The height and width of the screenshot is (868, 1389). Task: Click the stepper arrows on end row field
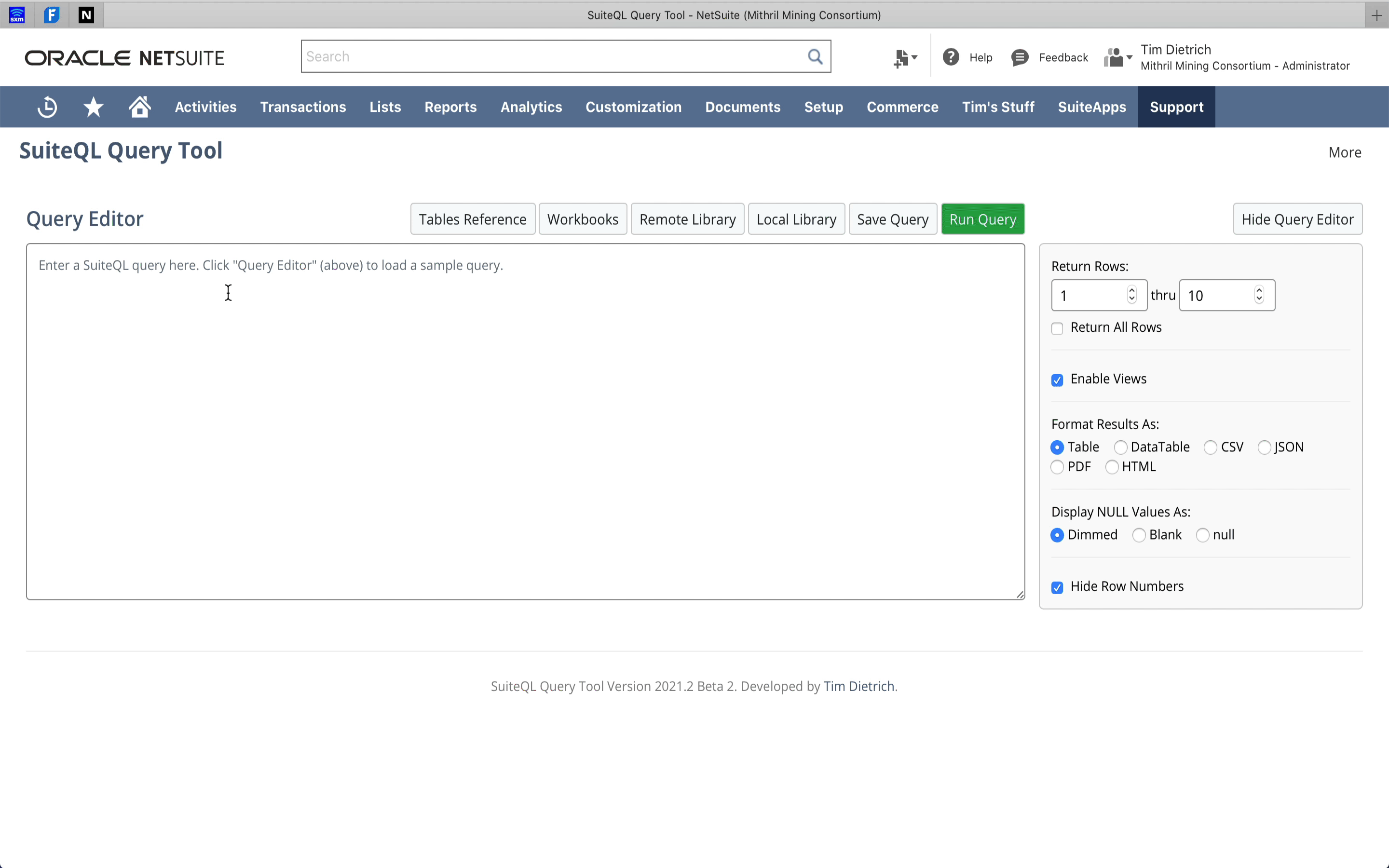(1259, 295)
